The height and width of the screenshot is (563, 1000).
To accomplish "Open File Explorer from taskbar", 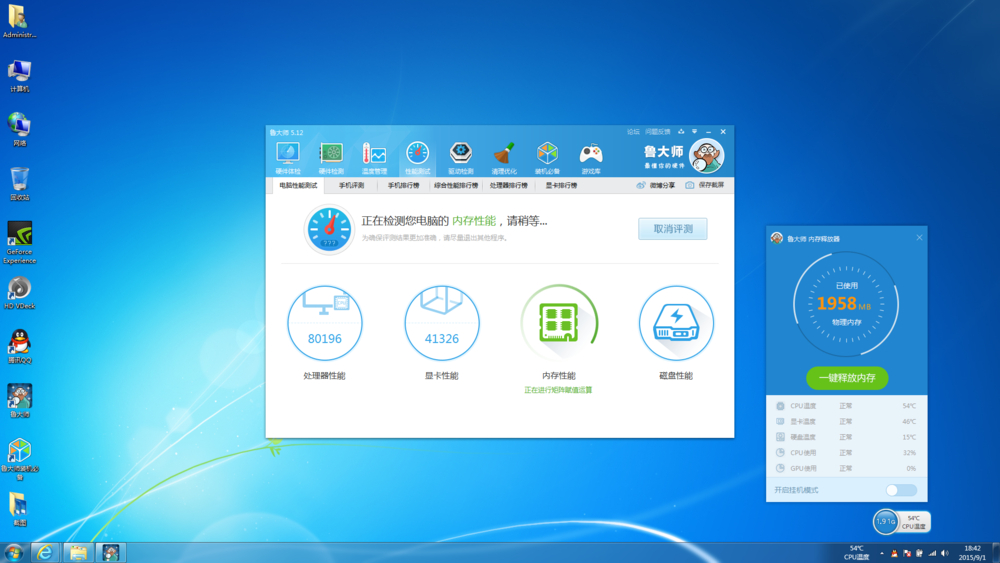I will point(78,552).
